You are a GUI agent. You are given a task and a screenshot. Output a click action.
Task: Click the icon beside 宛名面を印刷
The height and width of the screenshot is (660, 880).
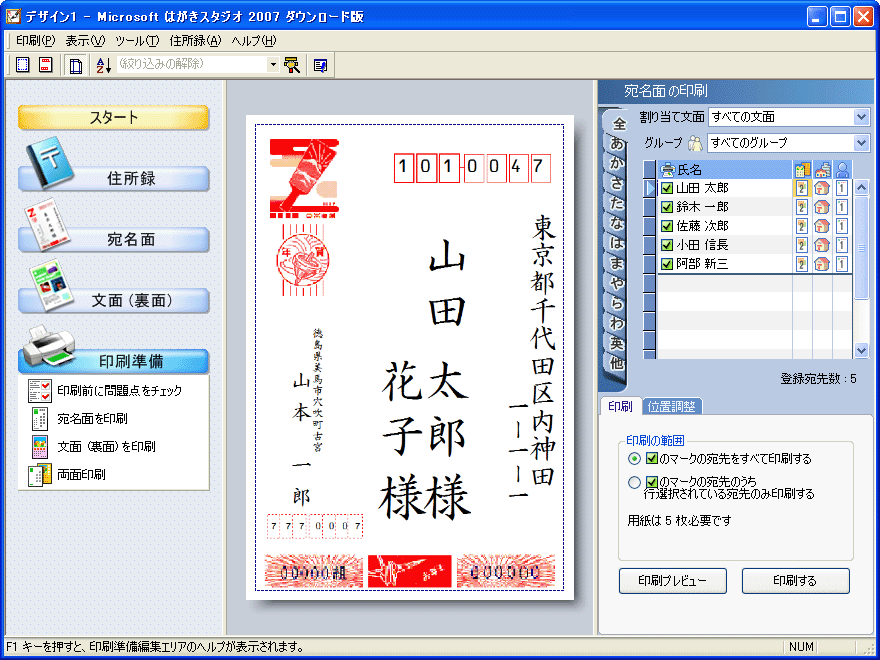point(40,419)
